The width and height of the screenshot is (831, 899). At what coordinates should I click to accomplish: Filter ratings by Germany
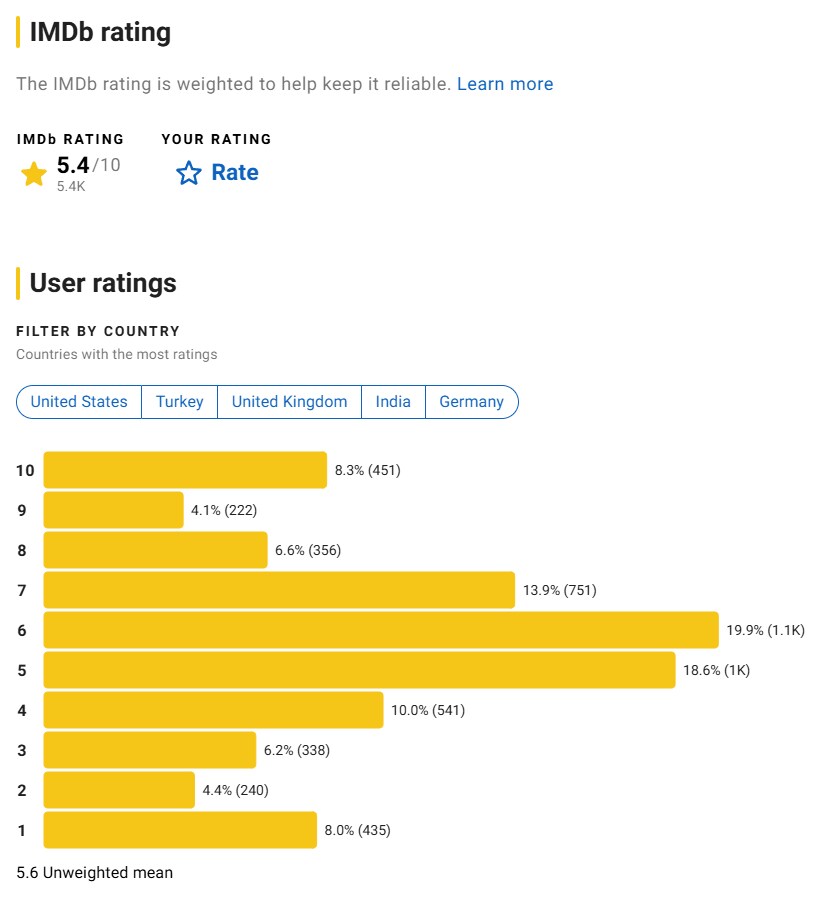[472, 402]
